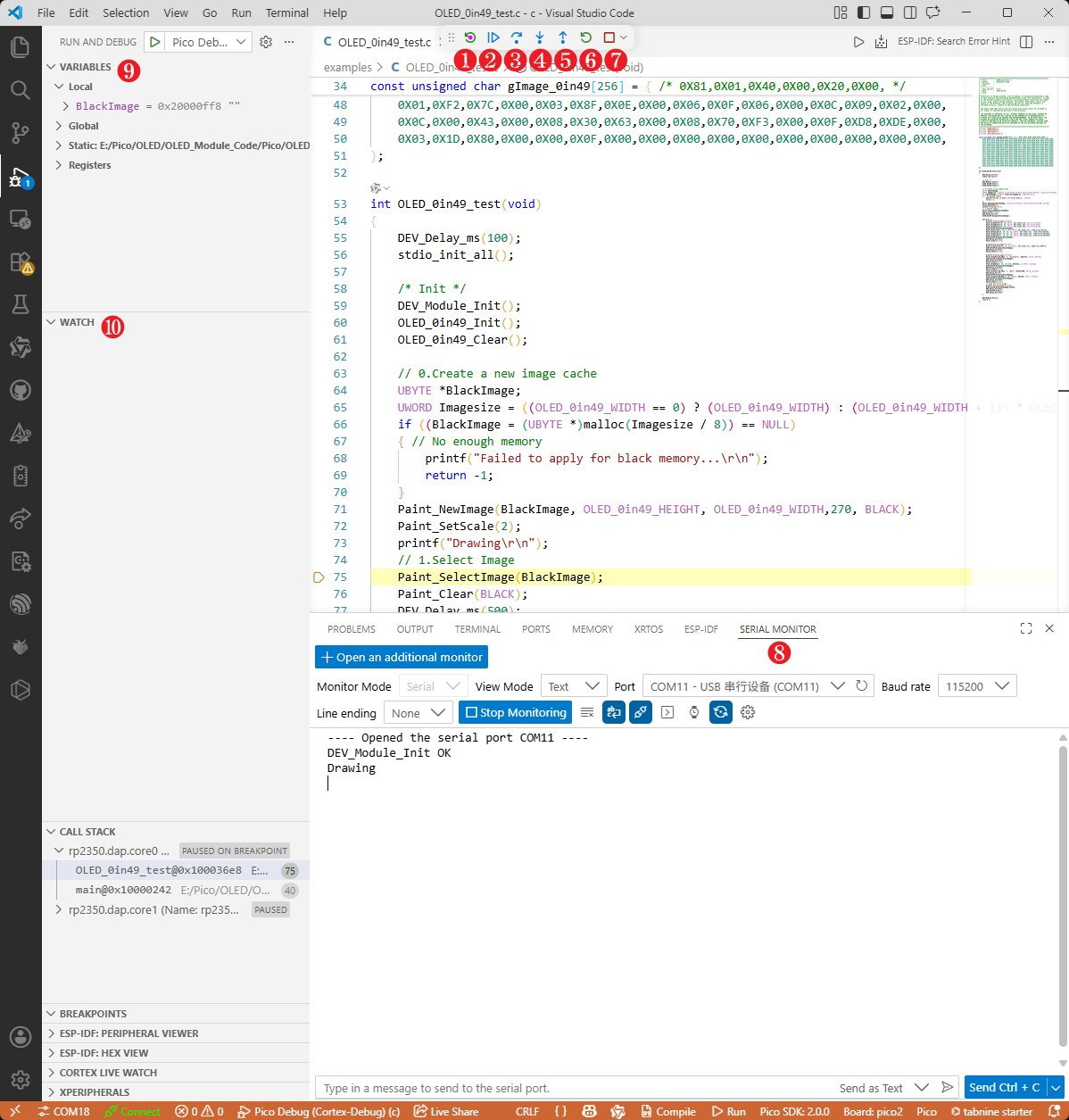Switch to the XRTOS tab

pyautogui.click(x=649, y=629)
